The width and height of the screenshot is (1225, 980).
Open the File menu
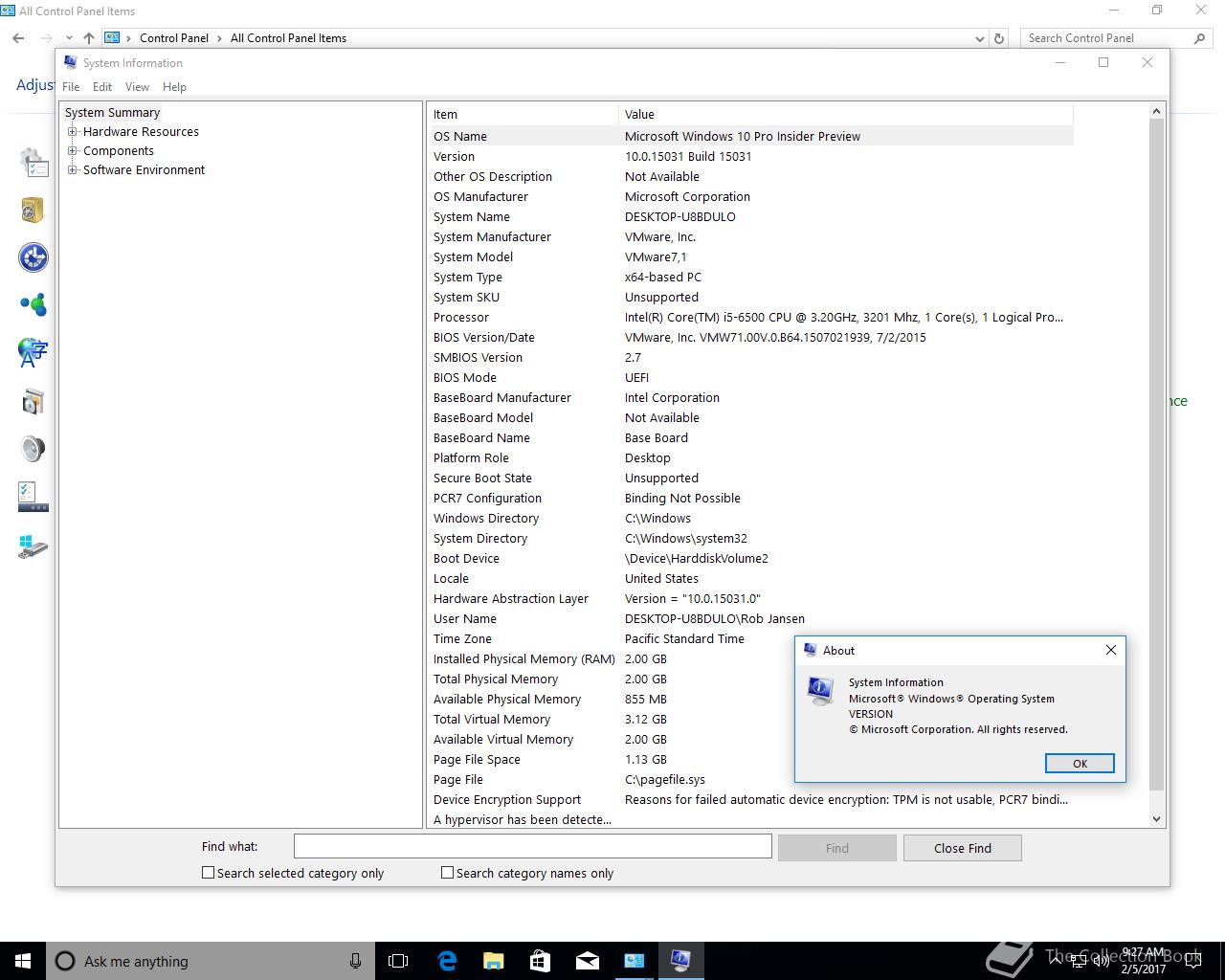tap(71, 86)
